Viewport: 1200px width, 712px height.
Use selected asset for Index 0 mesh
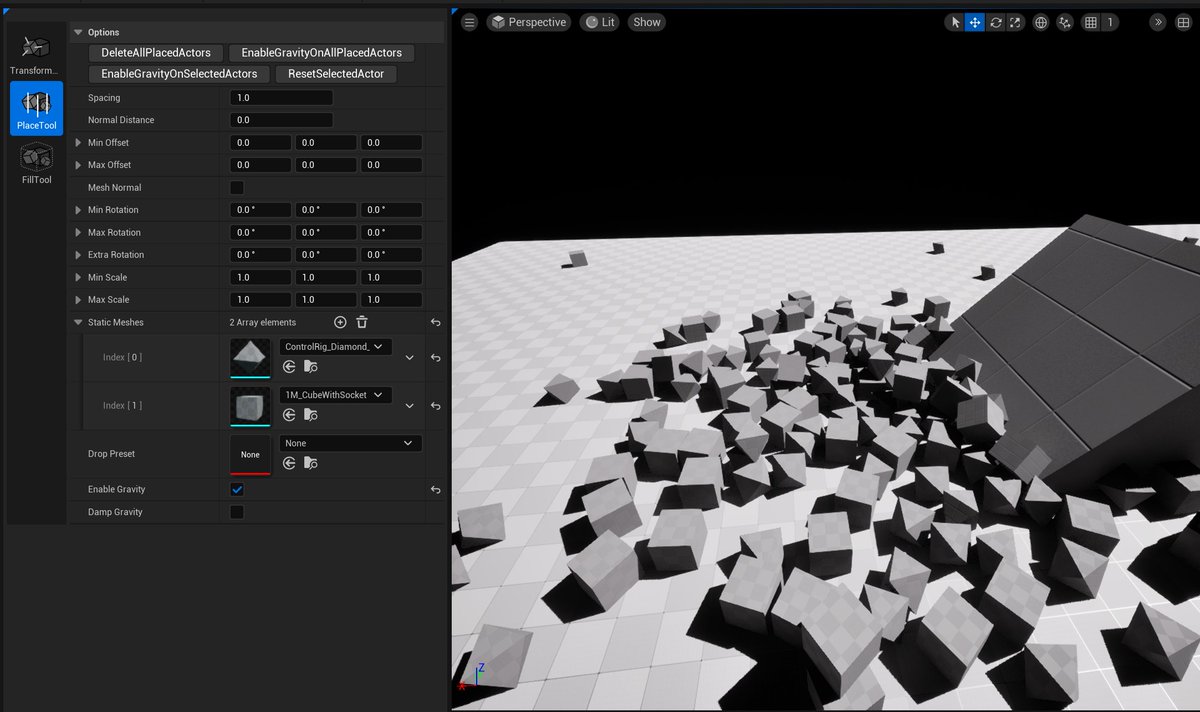click(x=289, y=366)
